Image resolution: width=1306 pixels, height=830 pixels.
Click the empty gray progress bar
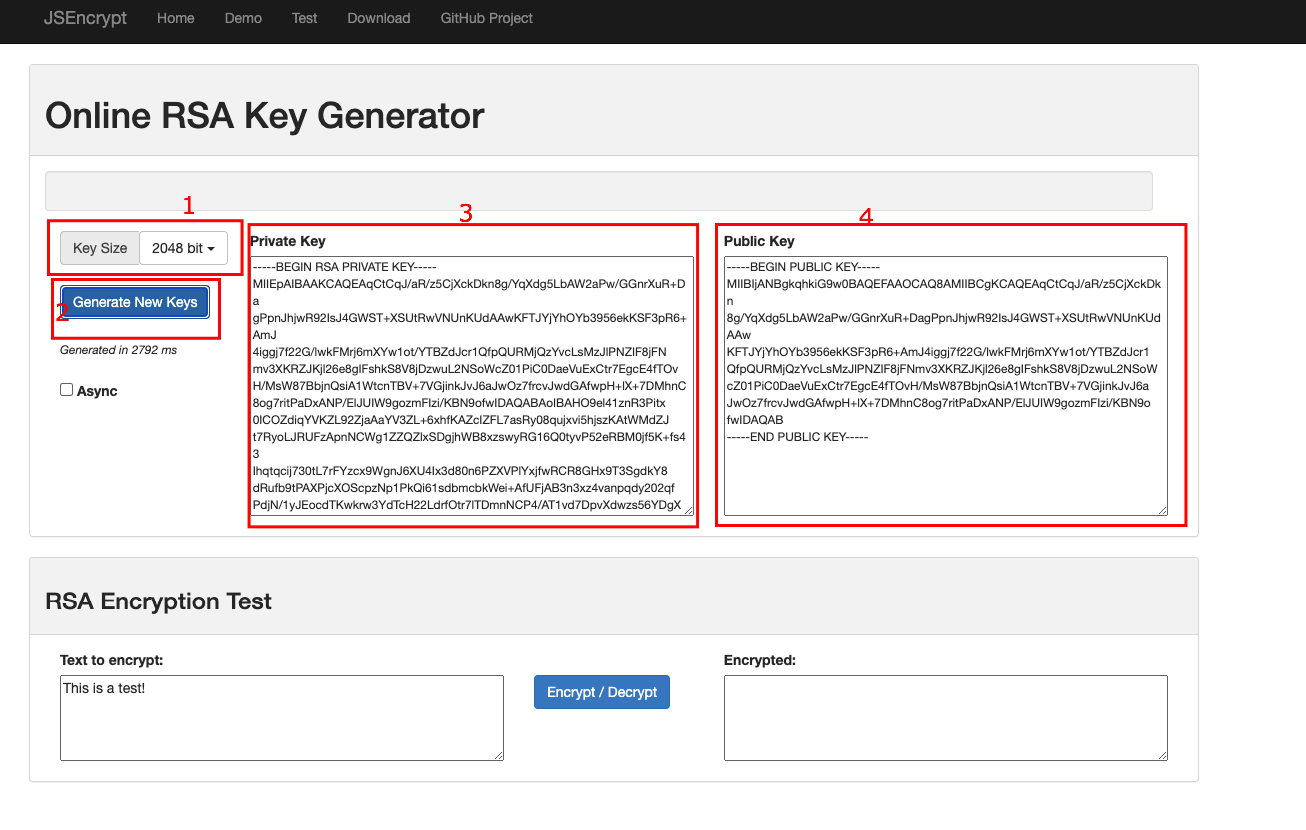point(598,191)
